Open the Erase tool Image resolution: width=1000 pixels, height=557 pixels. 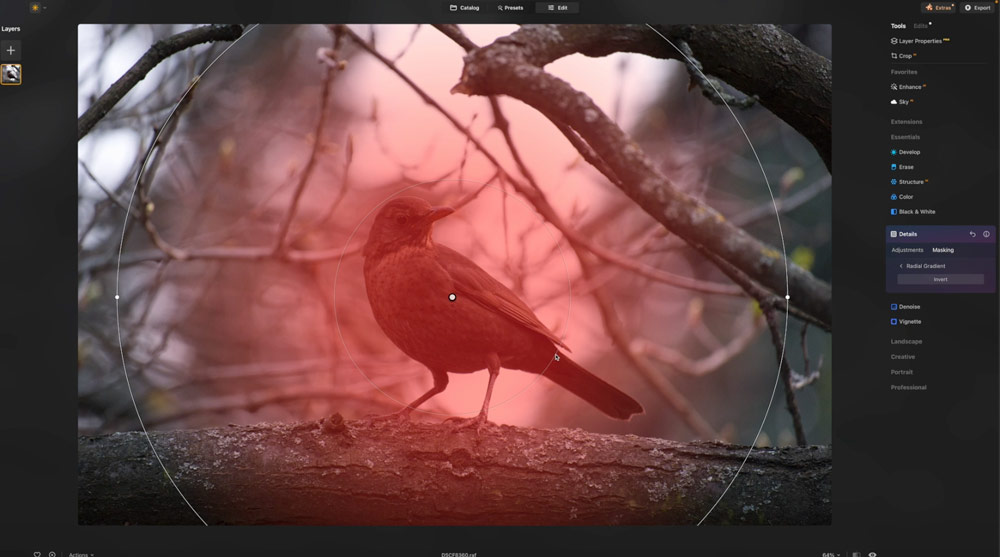[x=902, y=167]
